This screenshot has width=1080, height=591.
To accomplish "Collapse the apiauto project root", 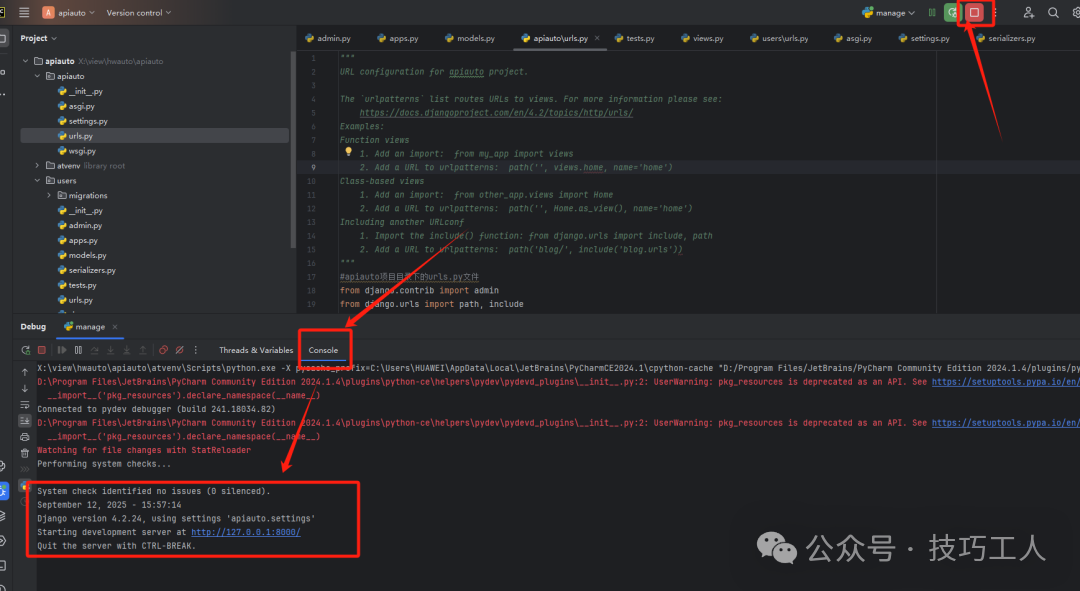I will coord(24,60).
